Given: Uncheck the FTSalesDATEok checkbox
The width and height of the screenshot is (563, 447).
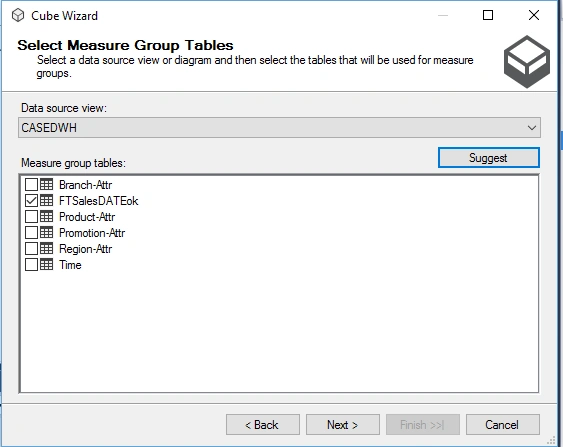Looking at the screenshot, I should tap(31, 200).
